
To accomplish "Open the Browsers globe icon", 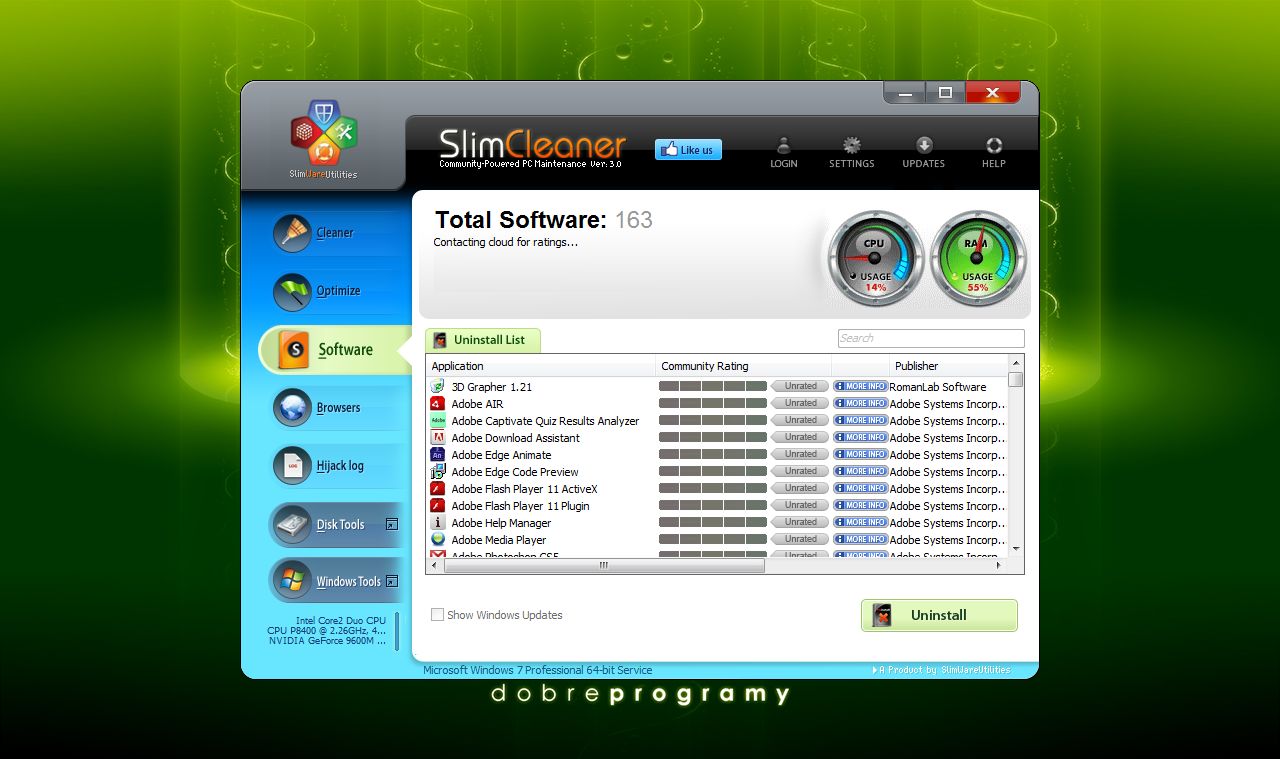I will pyautogui.click(x=293, y=408).
